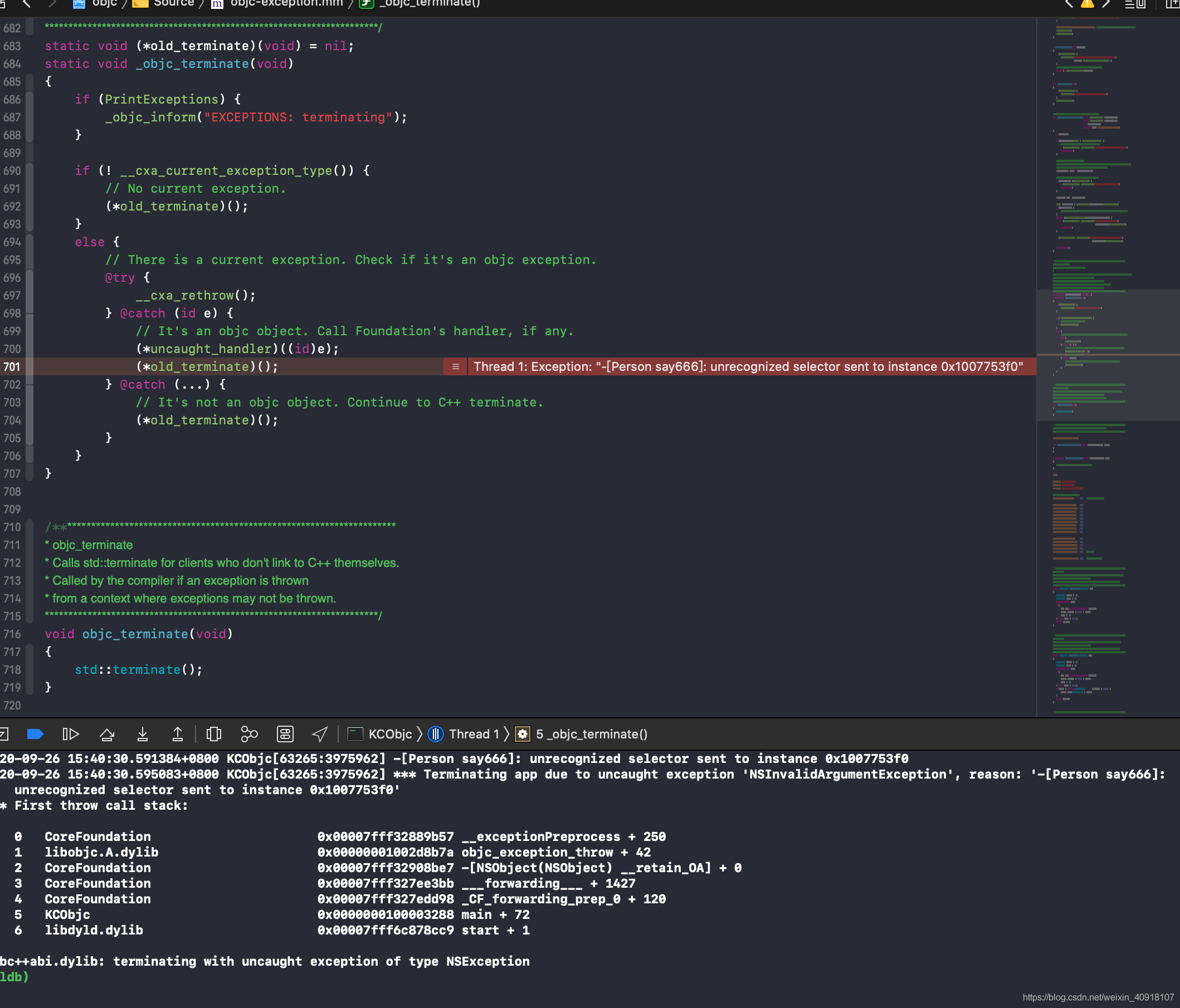Click the Thread 1 thread icon
Viewport: 1180px width, 1008px height.
[x=436, y=734]
